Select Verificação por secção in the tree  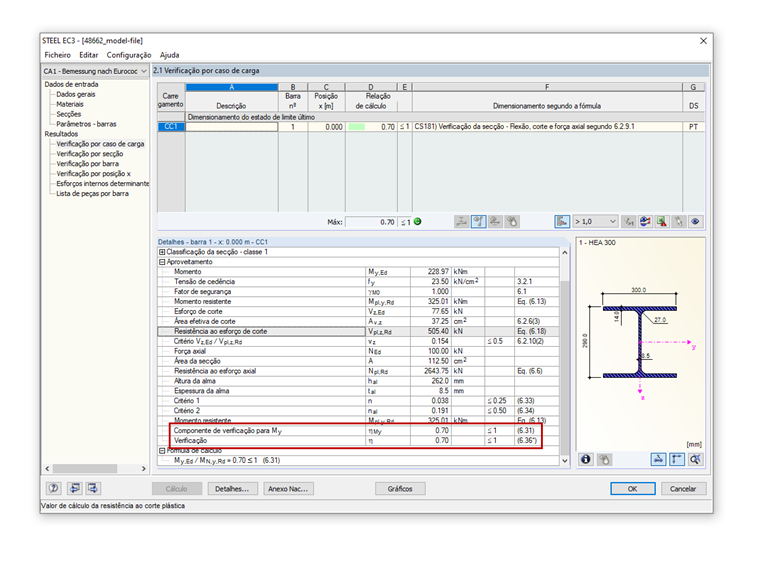coord(90,154)
